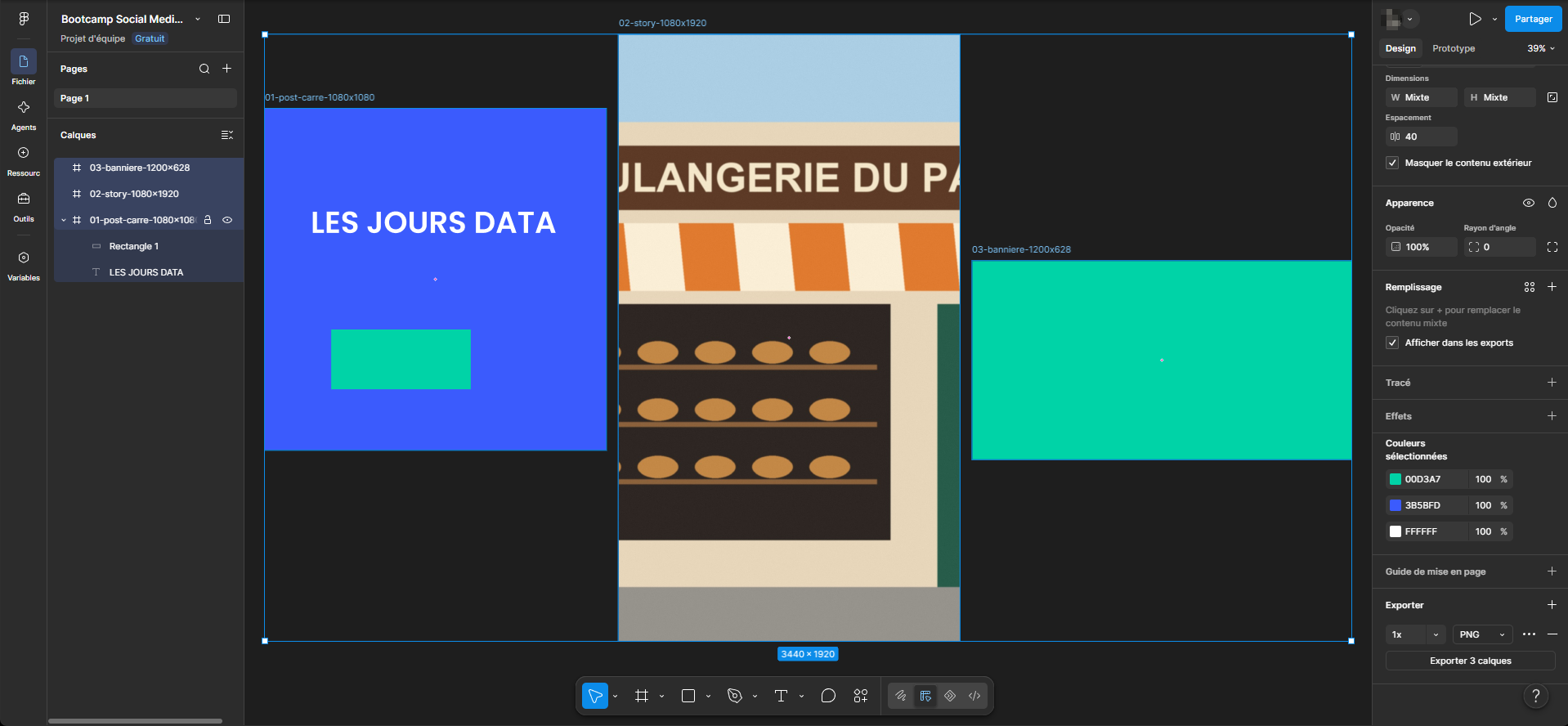Select the Comment tool

(828, 696)
